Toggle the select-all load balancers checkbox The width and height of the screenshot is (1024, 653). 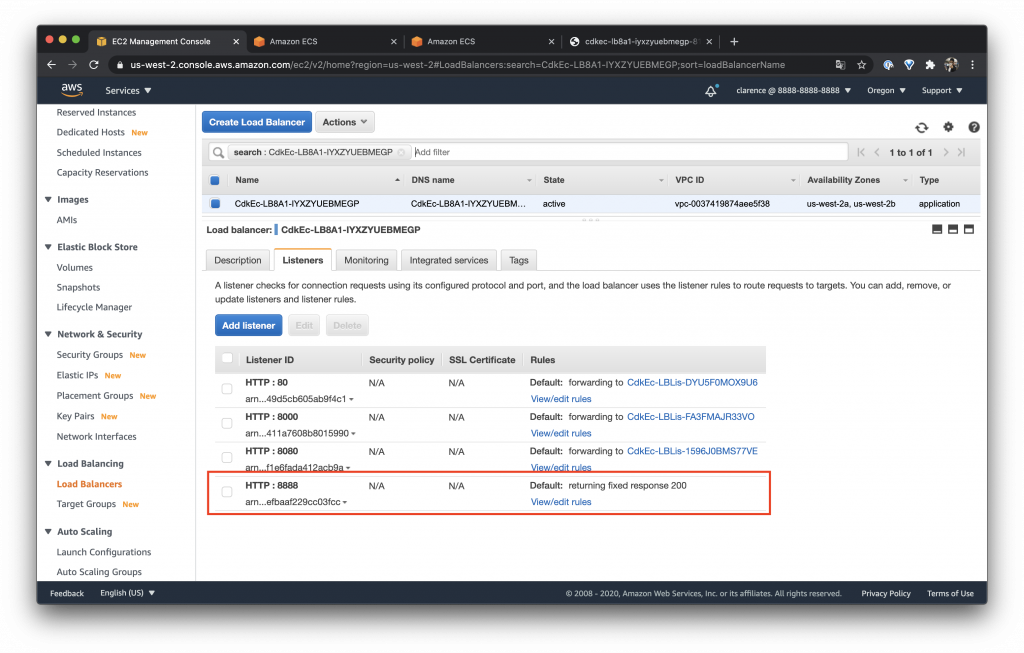click(x=215, y=180)
